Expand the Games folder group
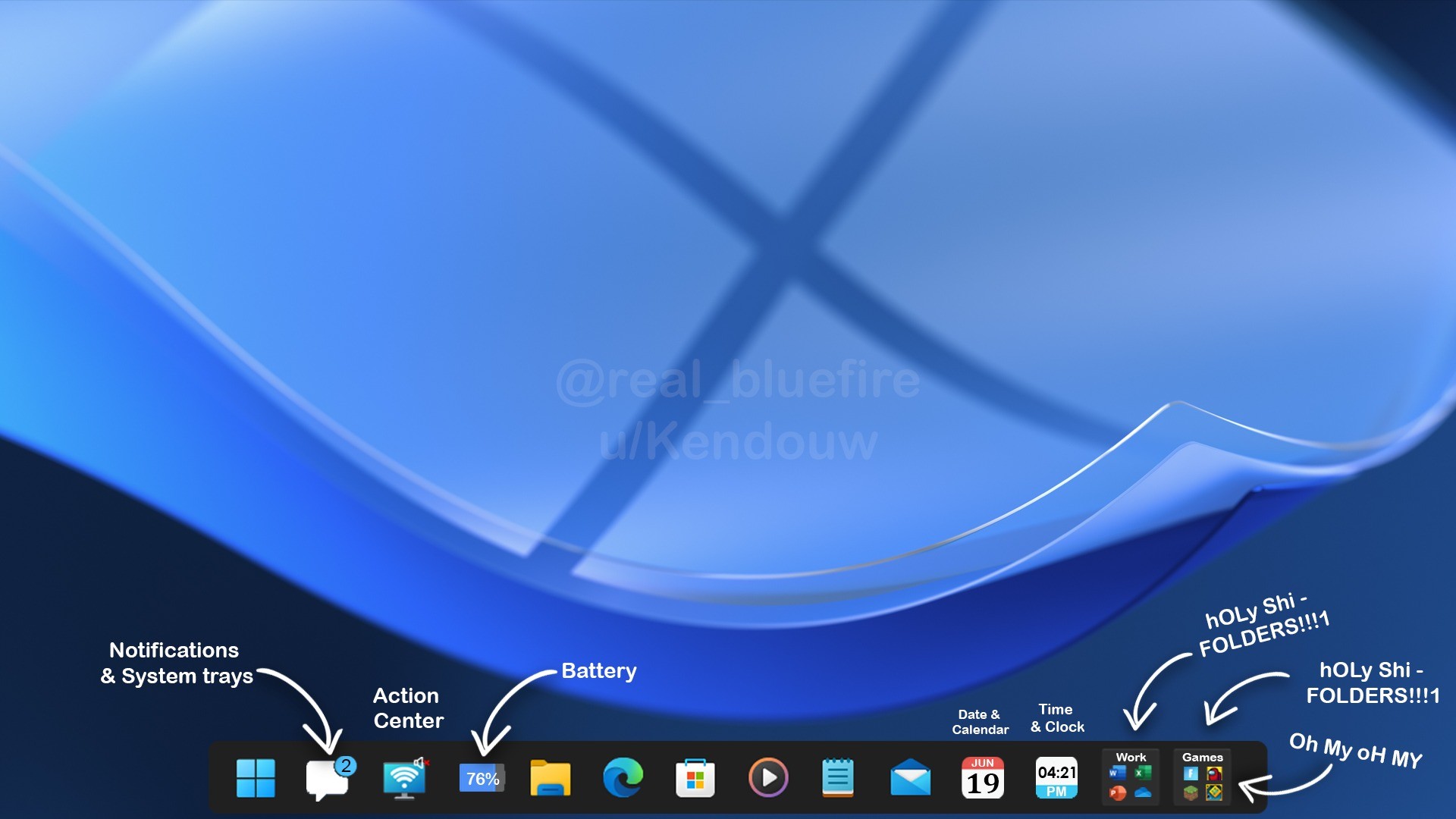1456x819 pixels. [x=1202, y=757]
